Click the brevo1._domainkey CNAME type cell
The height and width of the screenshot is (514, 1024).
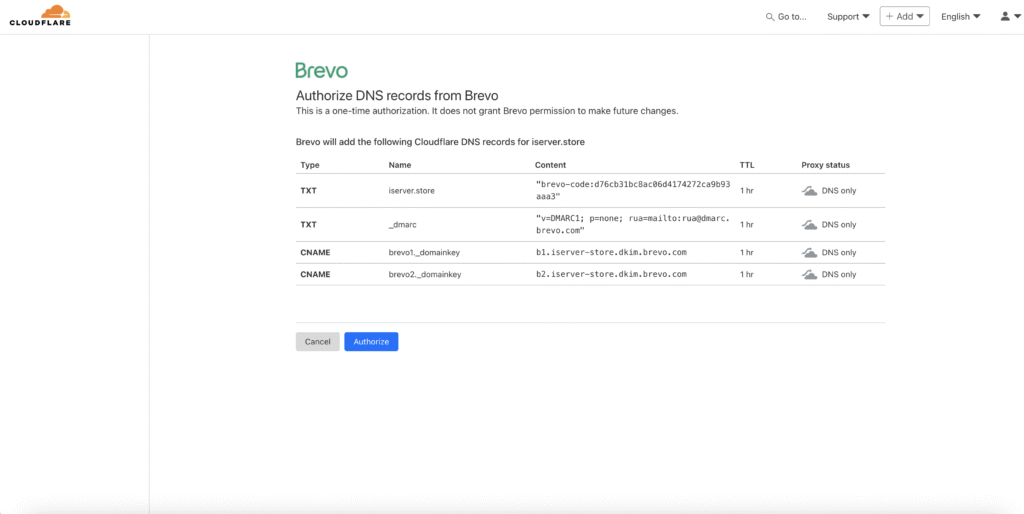coord(315,252)
